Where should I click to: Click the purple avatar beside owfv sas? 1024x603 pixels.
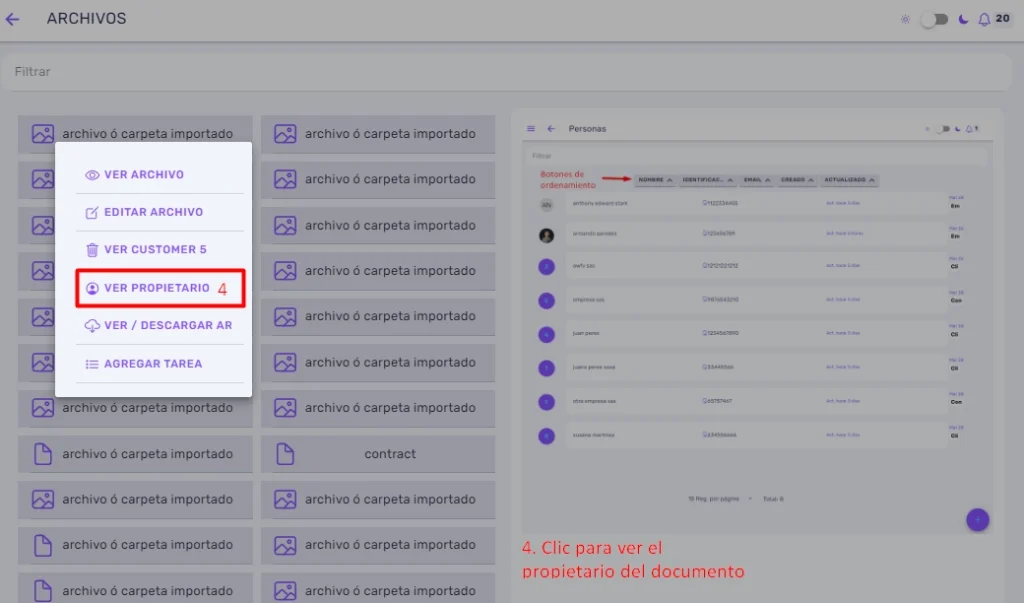547,267
